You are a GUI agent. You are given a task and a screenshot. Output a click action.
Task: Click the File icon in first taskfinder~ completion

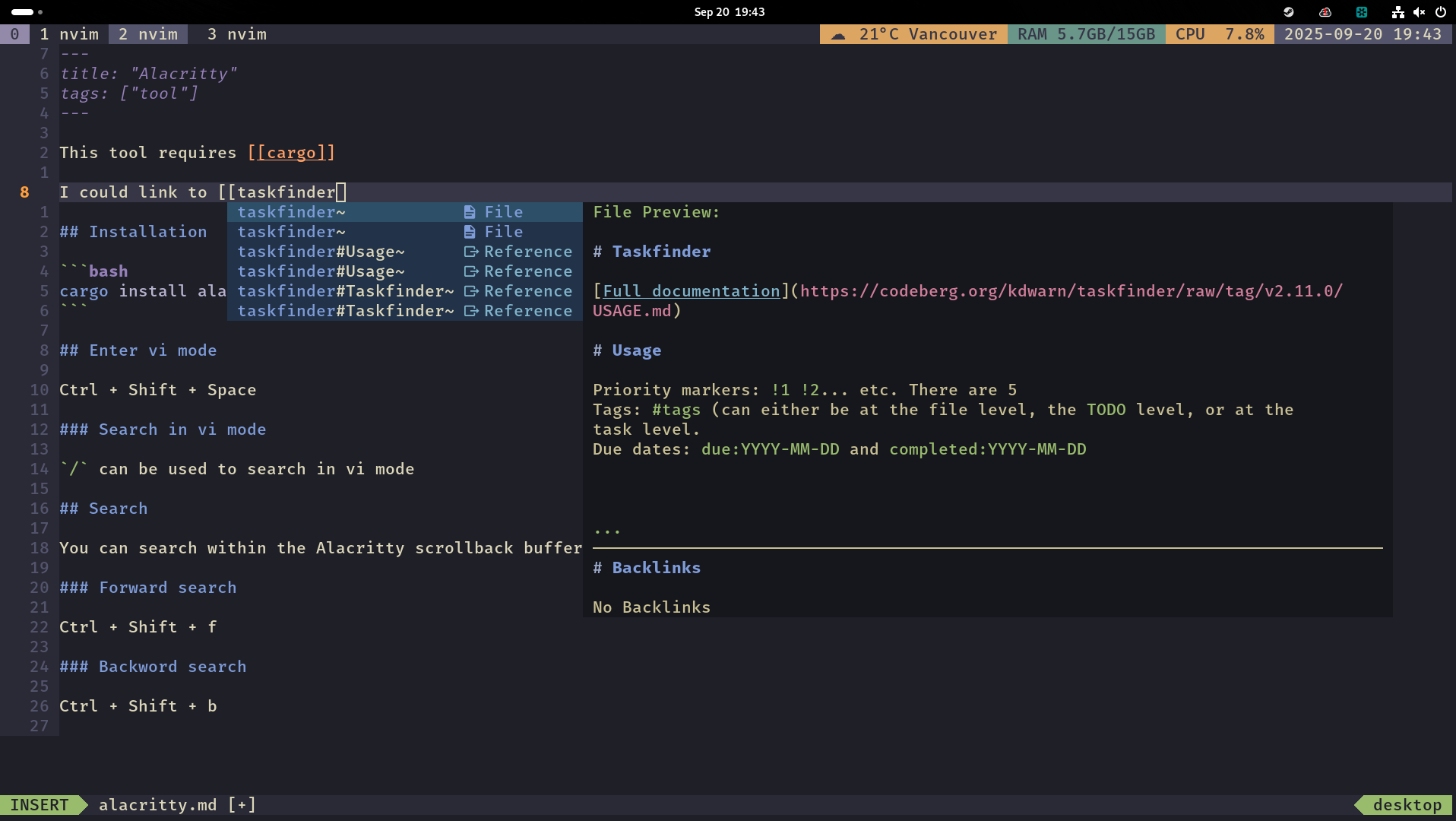(470, 212)
